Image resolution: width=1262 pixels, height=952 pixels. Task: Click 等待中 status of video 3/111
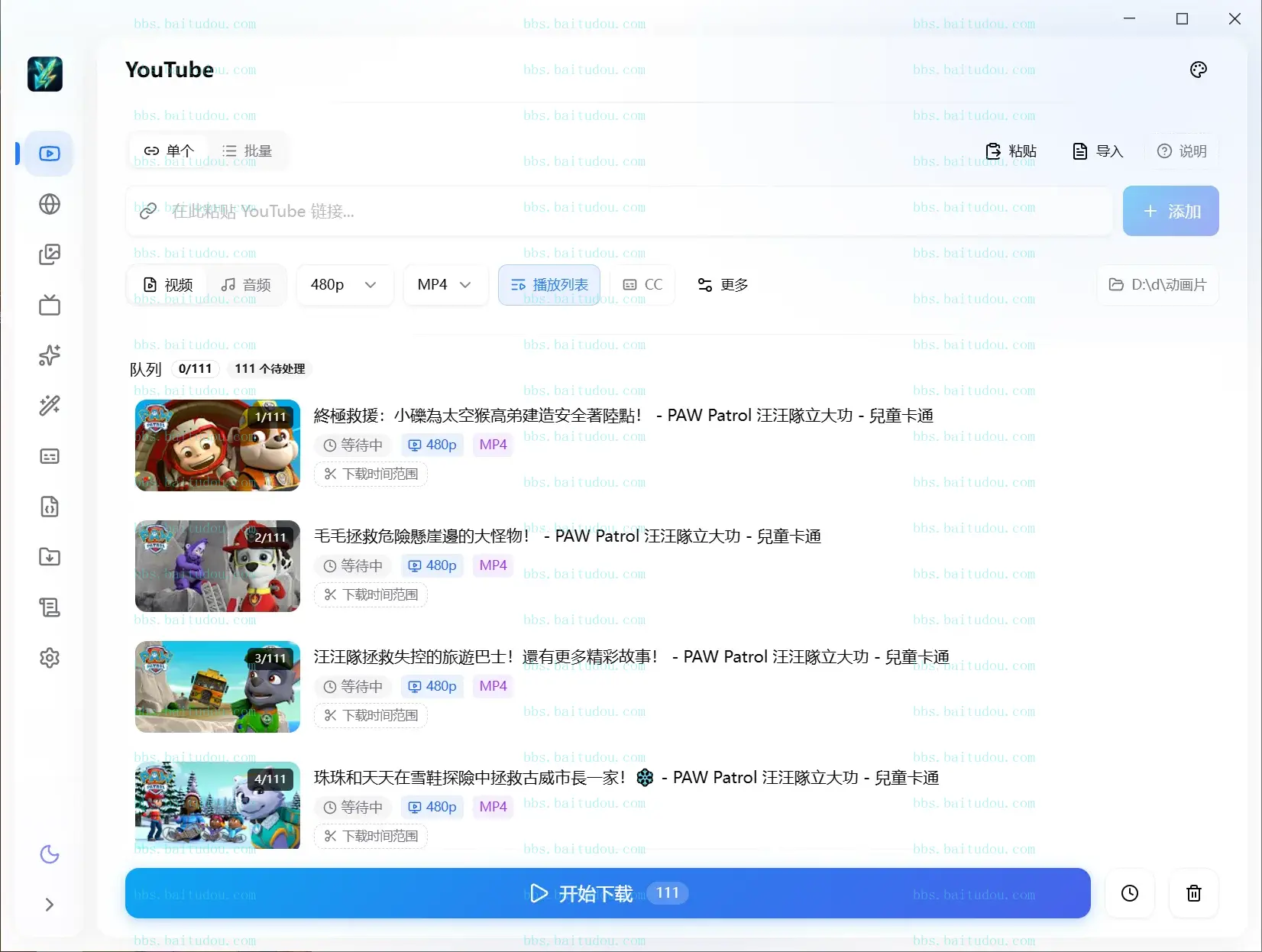(353, 686)
